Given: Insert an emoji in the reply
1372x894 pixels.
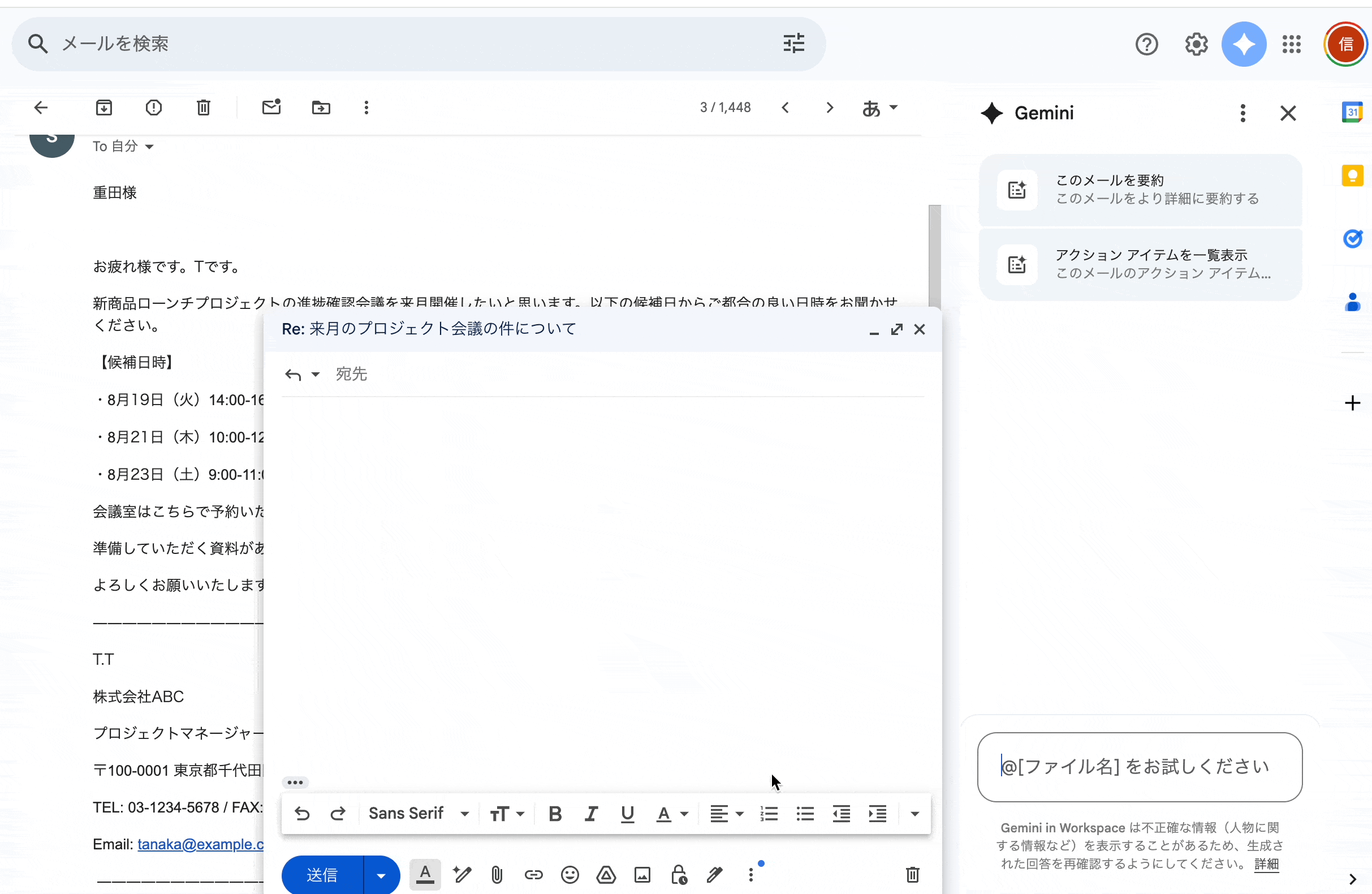Looking at the screenshot, I should pos(569,875).
